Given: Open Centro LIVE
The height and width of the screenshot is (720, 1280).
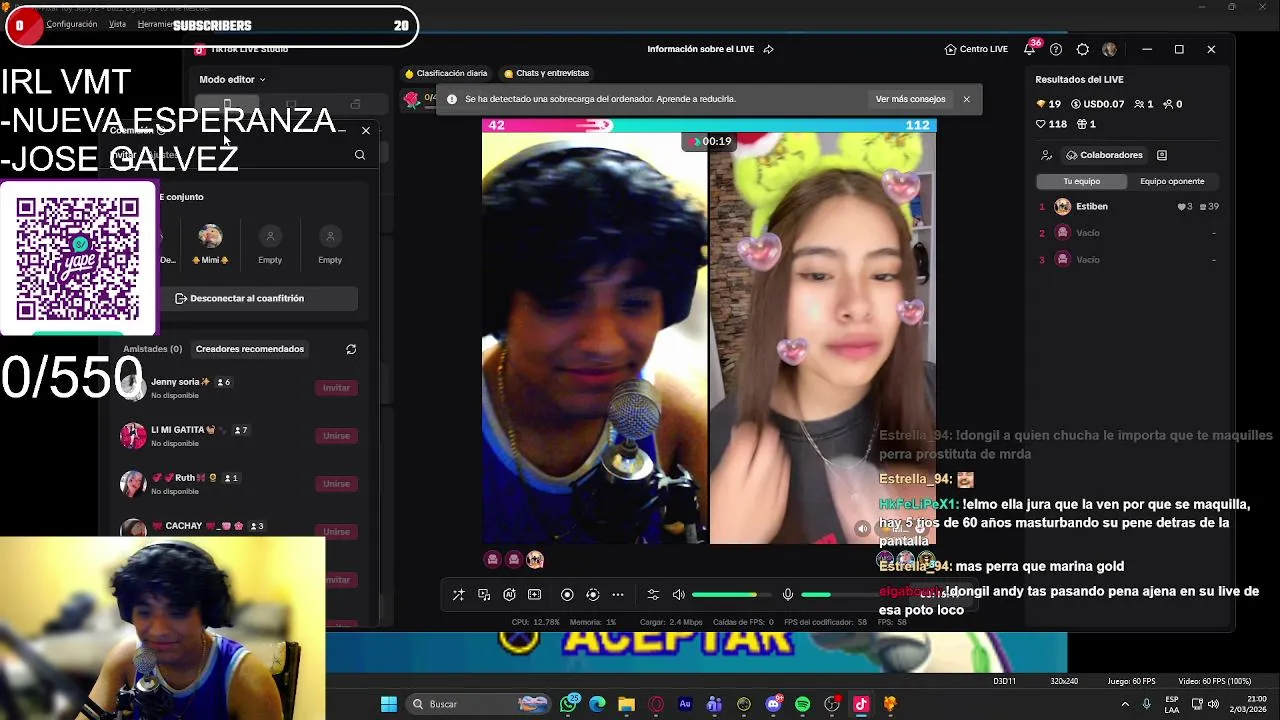Looking at the screenshot, I should tap(976, 49).
